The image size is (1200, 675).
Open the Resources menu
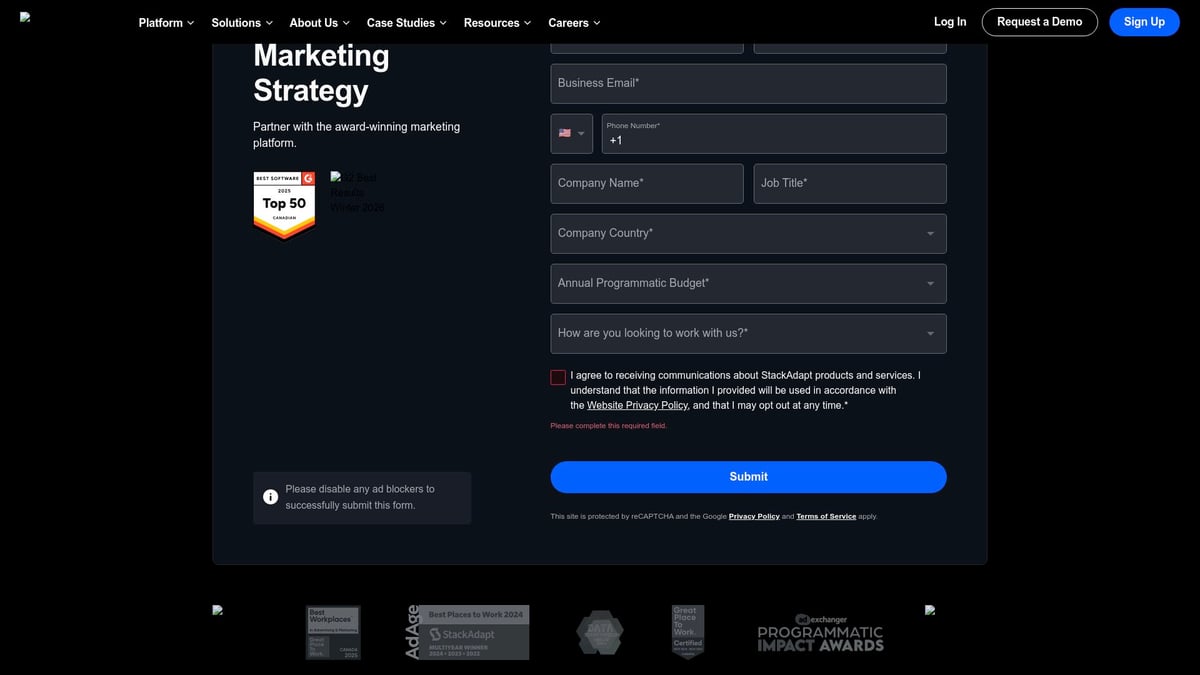coord(496,22)
